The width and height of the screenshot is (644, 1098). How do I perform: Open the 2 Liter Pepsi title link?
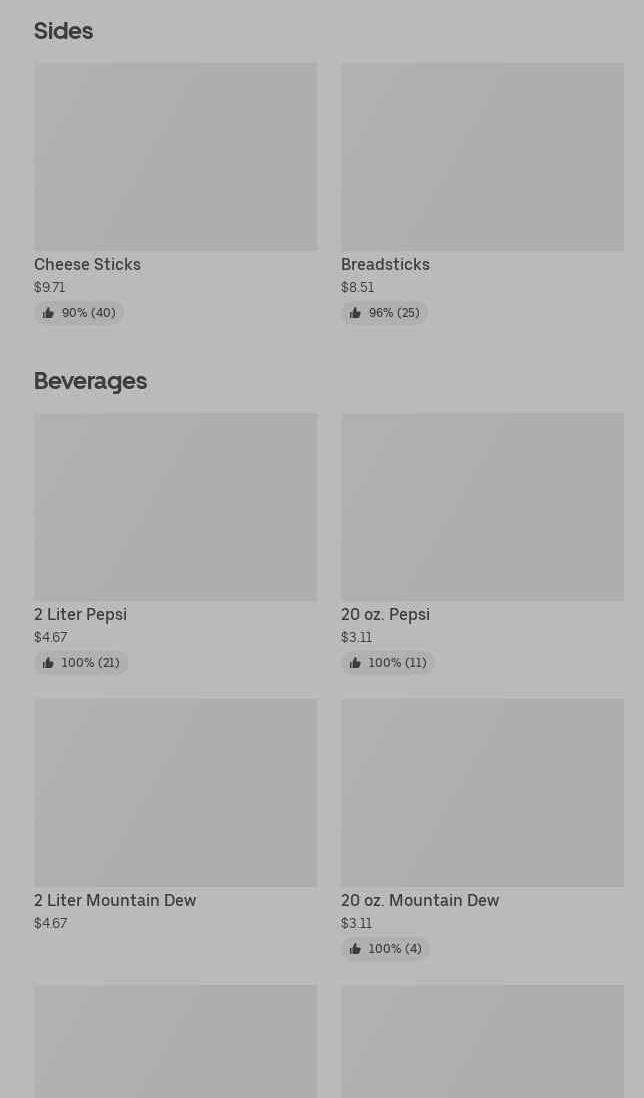[80, 614]
